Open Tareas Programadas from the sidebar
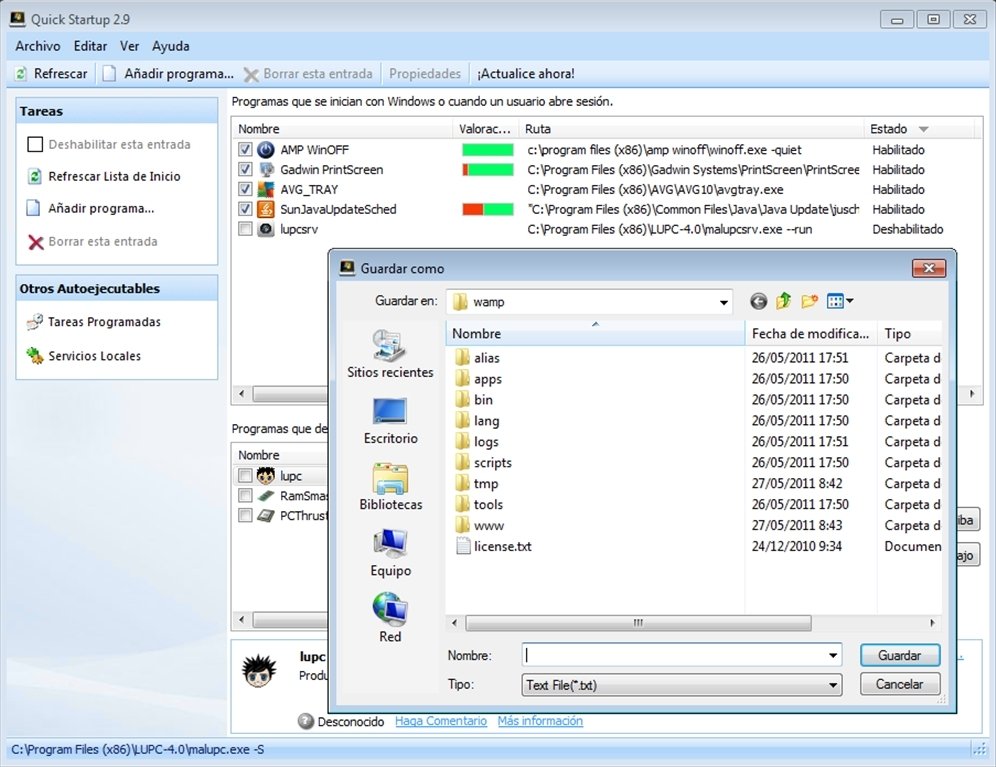This screenshot has width=996, height=767. [x=93, y=322]
